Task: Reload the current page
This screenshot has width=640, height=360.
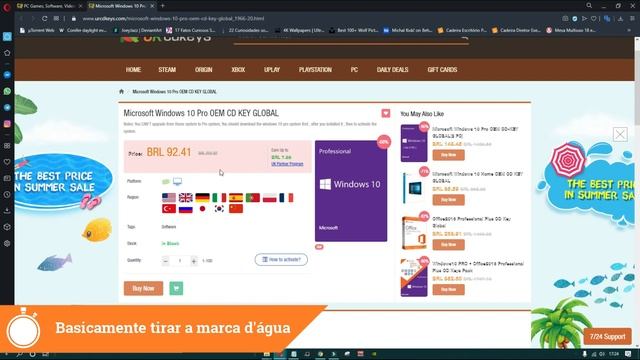Action: click(x=44, y=18)
